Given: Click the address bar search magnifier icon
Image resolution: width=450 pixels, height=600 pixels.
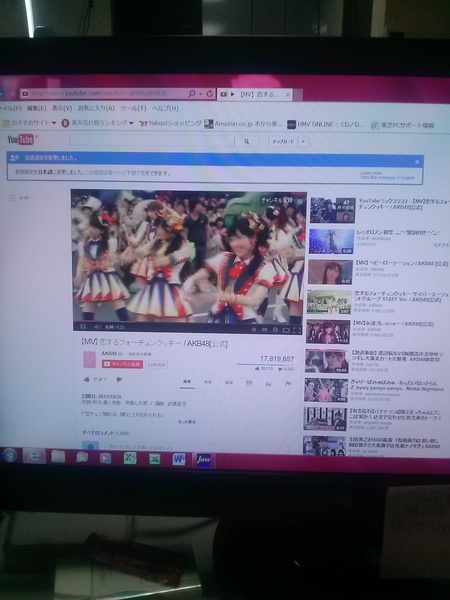Looking at the screenshot, I should click(192, 93).
